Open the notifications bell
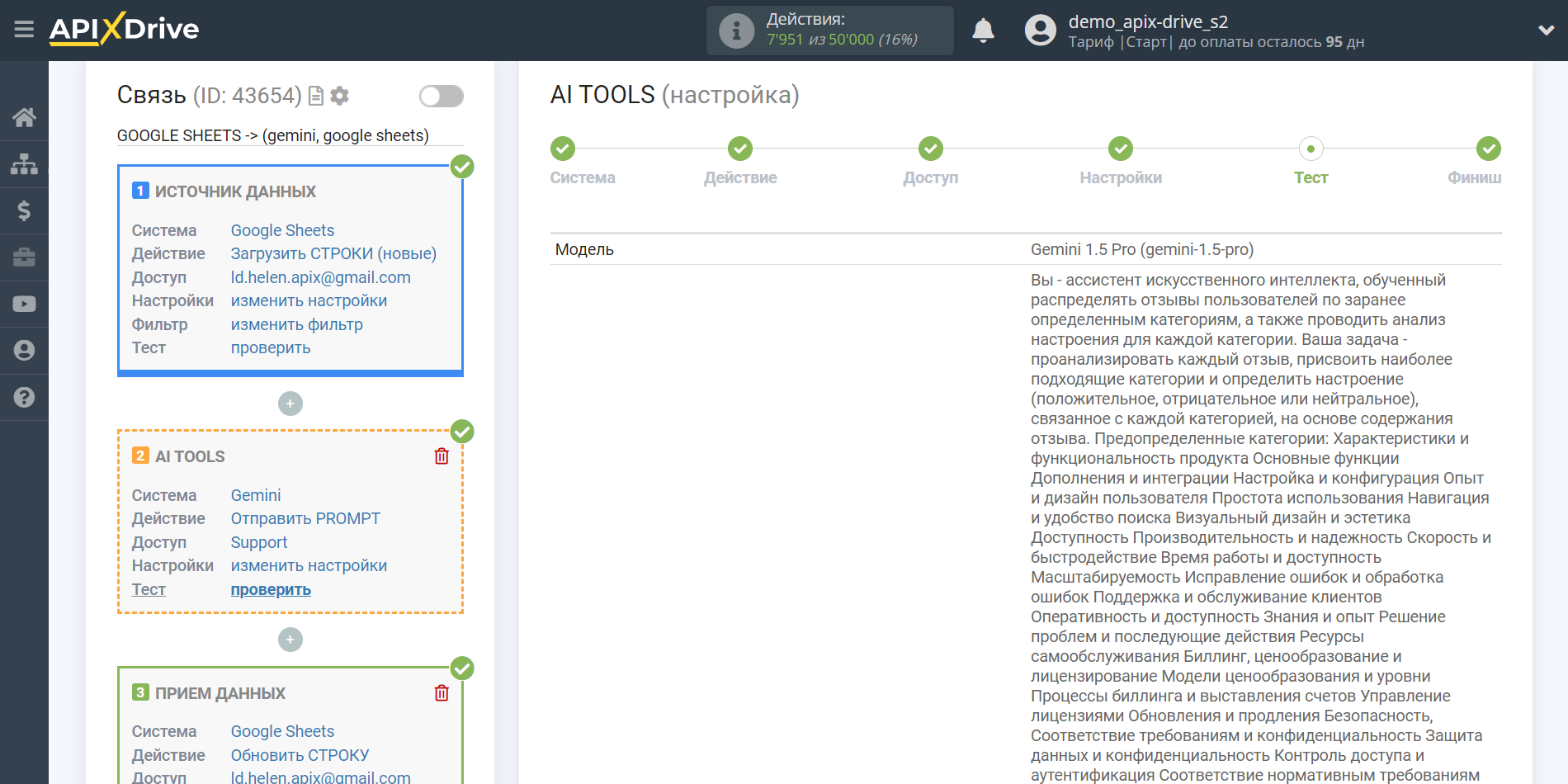 point(983,31)
